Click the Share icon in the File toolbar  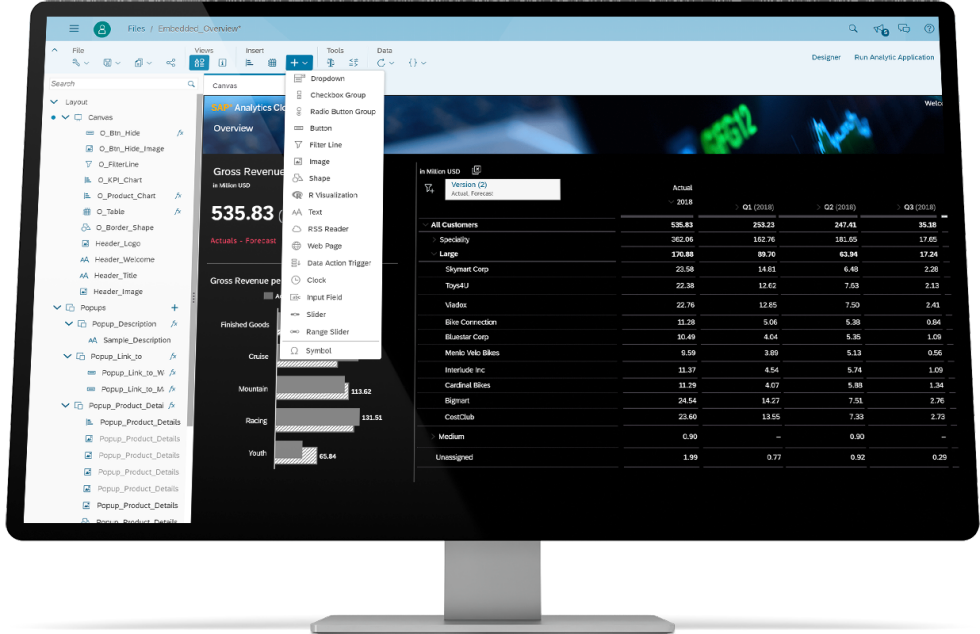point(170,63)
